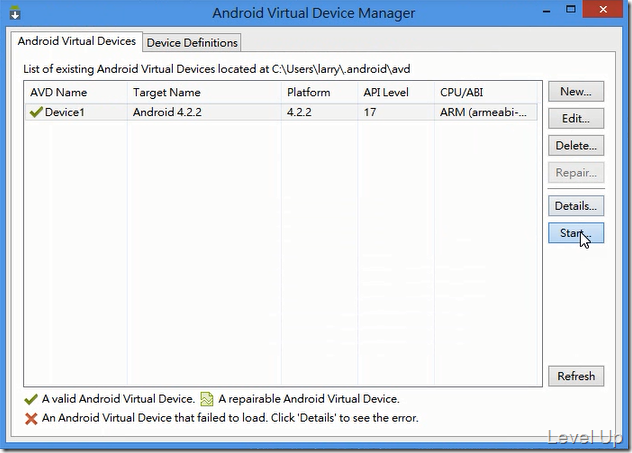Click the green checkmark beside Device1
Image resolution: width=632 pixels, height=453 pixels.
click(x=36, y=112)
